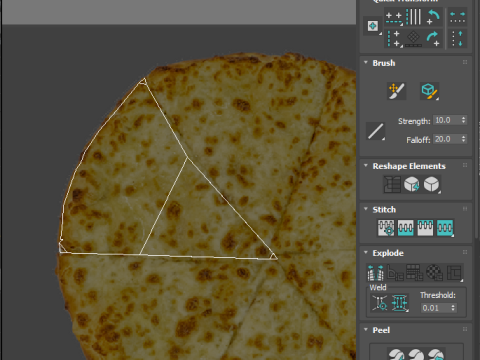Adjust the Falloff spinner arrows
The height and width of the screenshot is (360, 480).
tap(463, 139)
